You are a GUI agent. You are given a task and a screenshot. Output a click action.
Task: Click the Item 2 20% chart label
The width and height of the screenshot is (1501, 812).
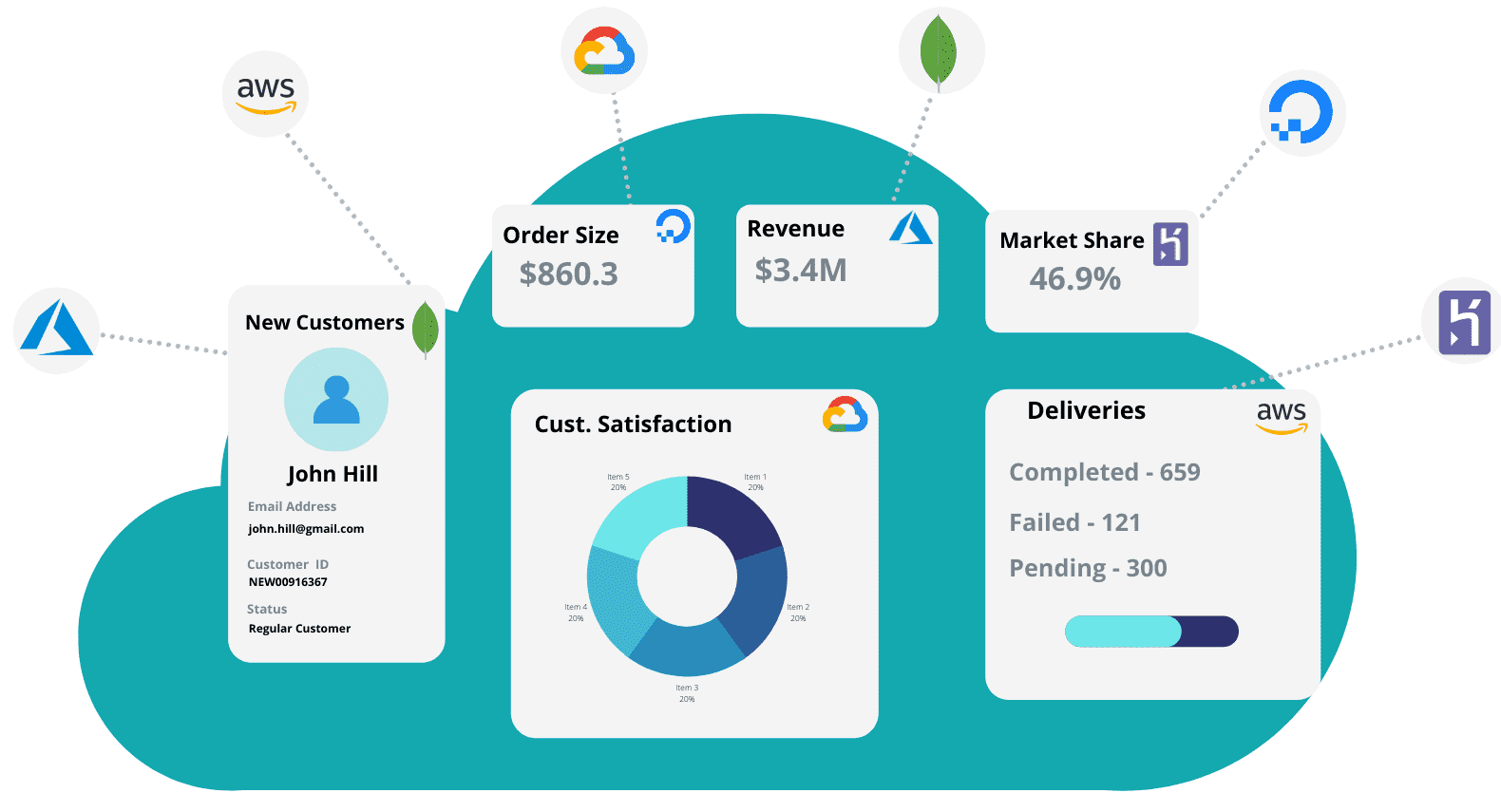point(798,613)
